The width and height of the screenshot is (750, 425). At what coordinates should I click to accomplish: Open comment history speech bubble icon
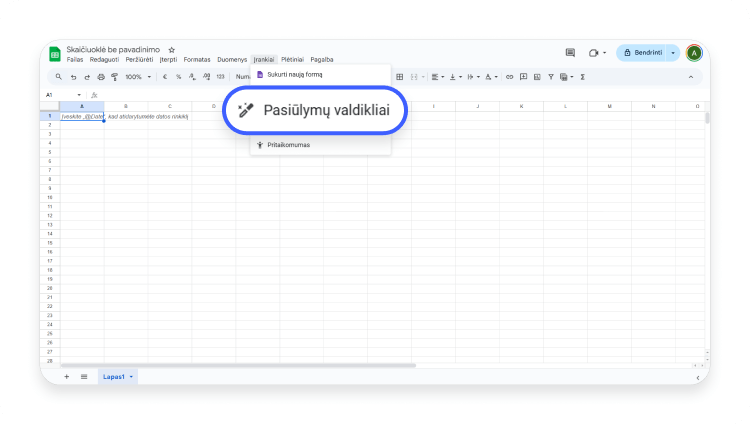(x=570, y=53)
